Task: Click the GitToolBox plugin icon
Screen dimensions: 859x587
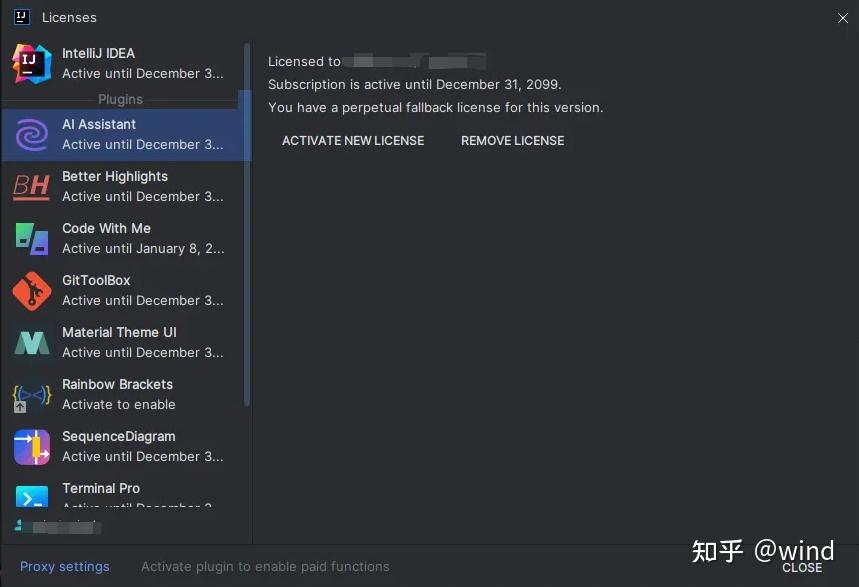Action: pos(31,291)
